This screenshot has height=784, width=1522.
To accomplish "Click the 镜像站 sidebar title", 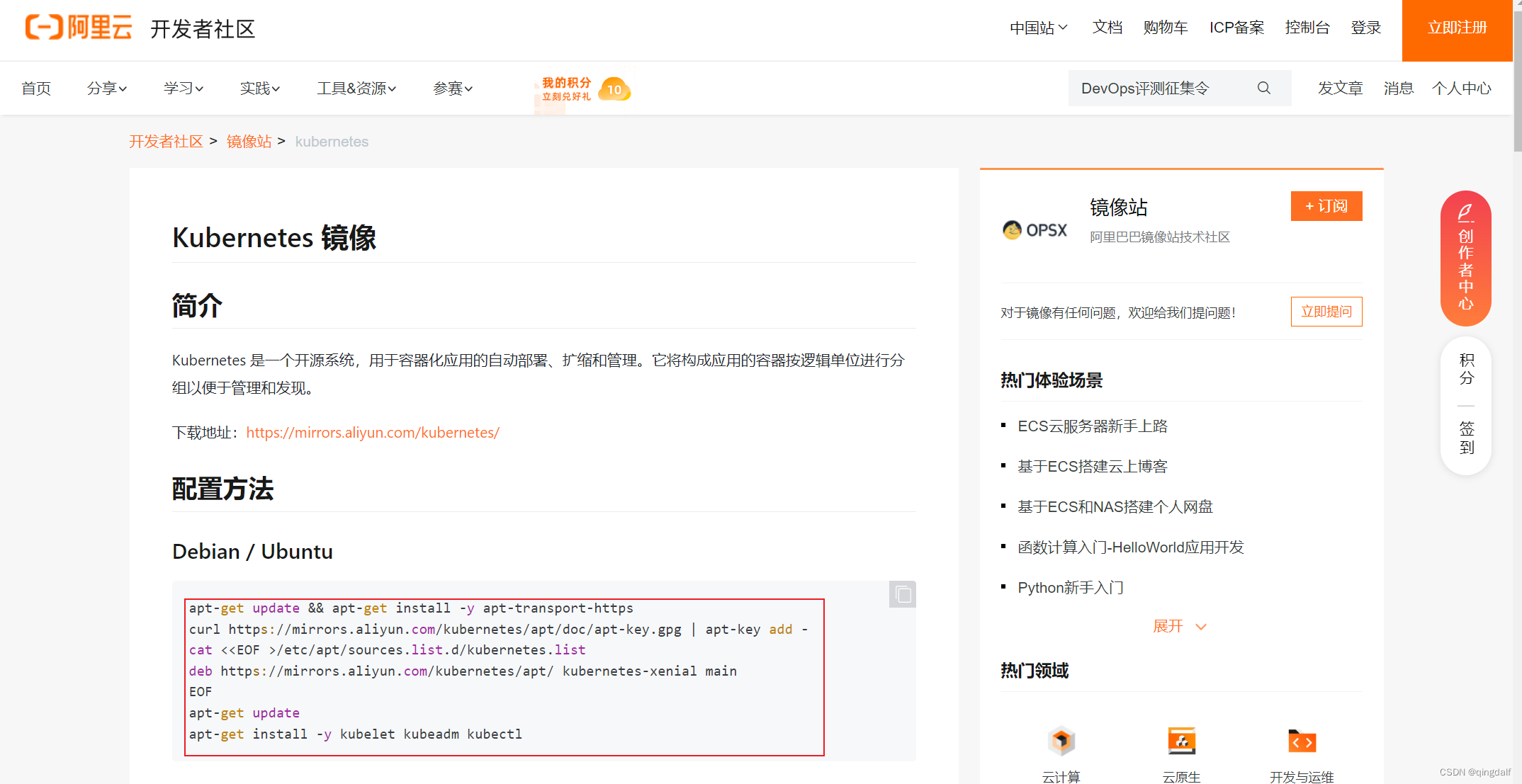I will pyautogui.click(x=1119, y=208).
